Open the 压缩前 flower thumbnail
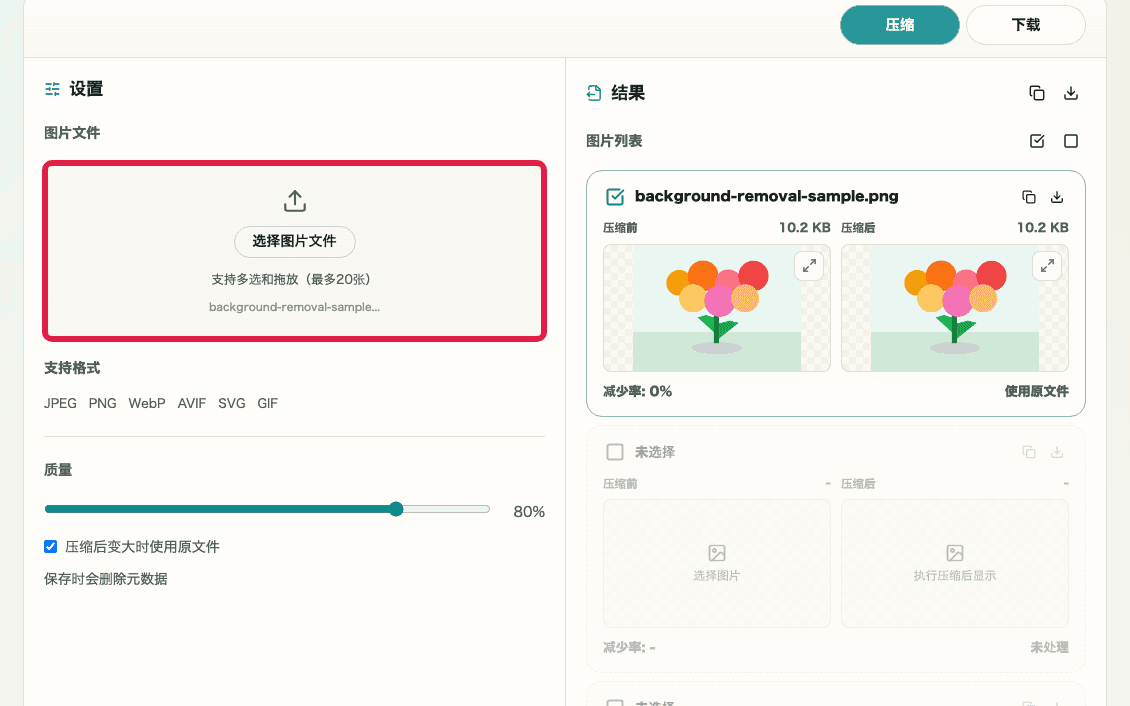Screen dimensions: 1130x706 coord(716,308)
